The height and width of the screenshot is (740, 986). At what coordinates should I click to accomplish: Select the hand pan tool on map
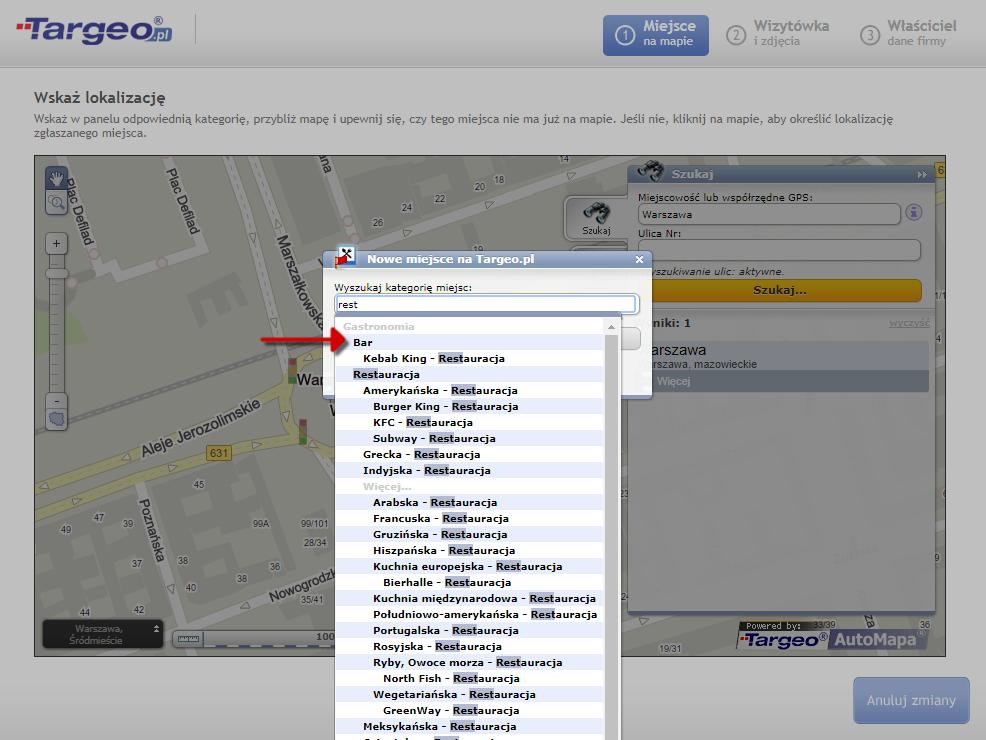click(57, 179)
